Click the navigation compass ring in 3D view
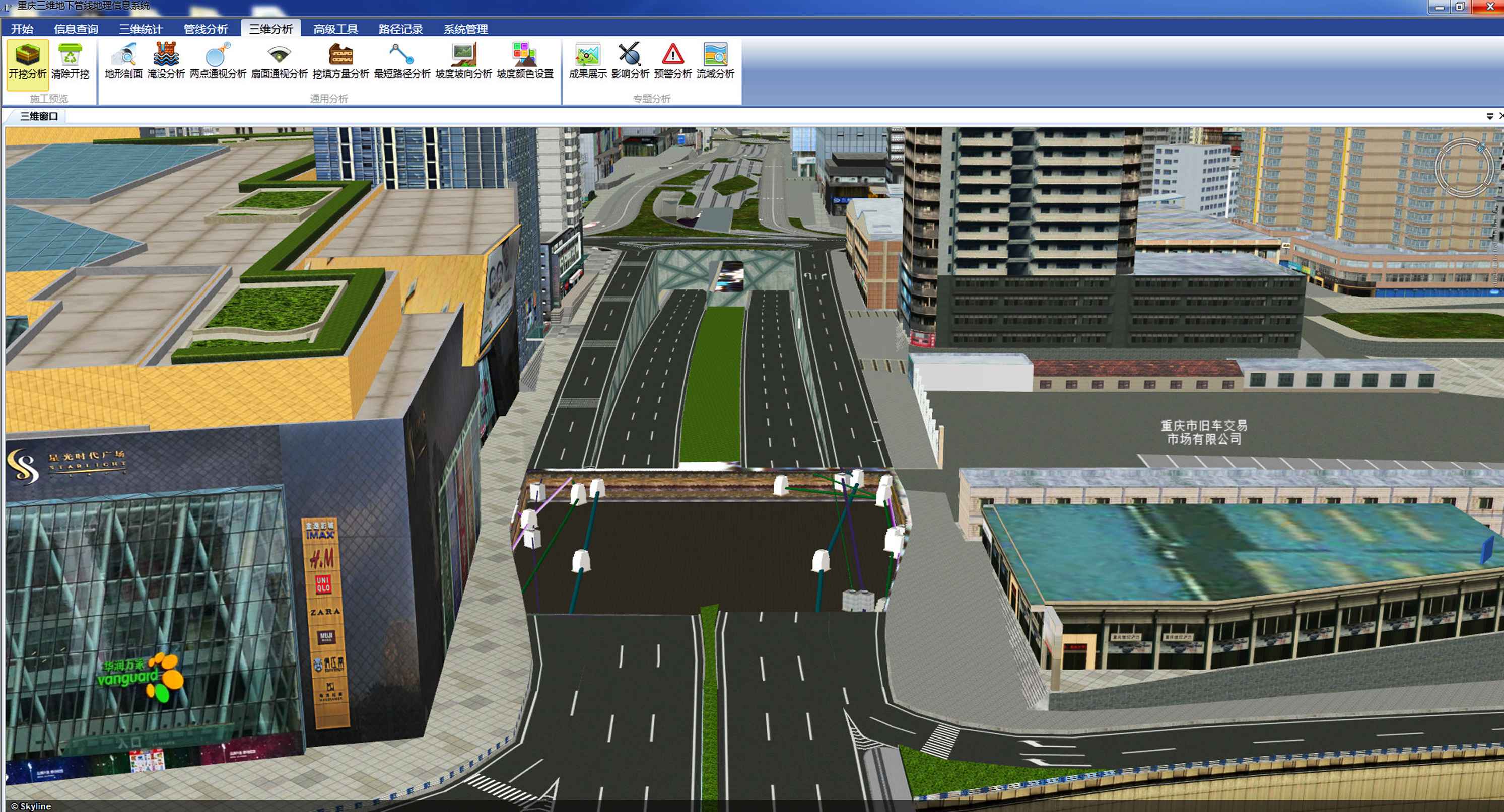Image resolution: width=1504 pixels, height=812 pixels. (1463, 168)
